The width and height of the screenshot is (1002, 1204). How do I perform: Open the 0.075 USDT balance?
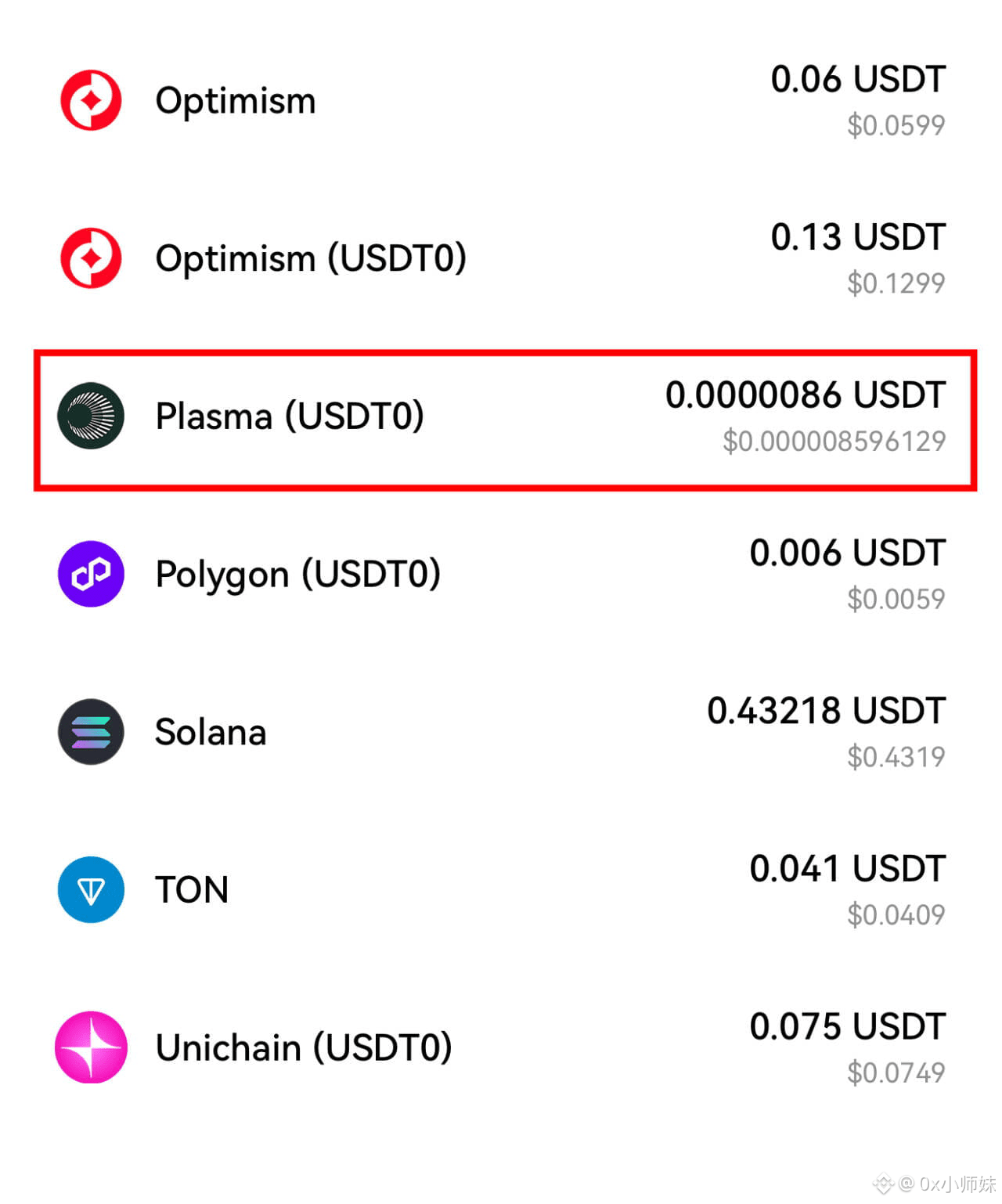(848, 1026)
